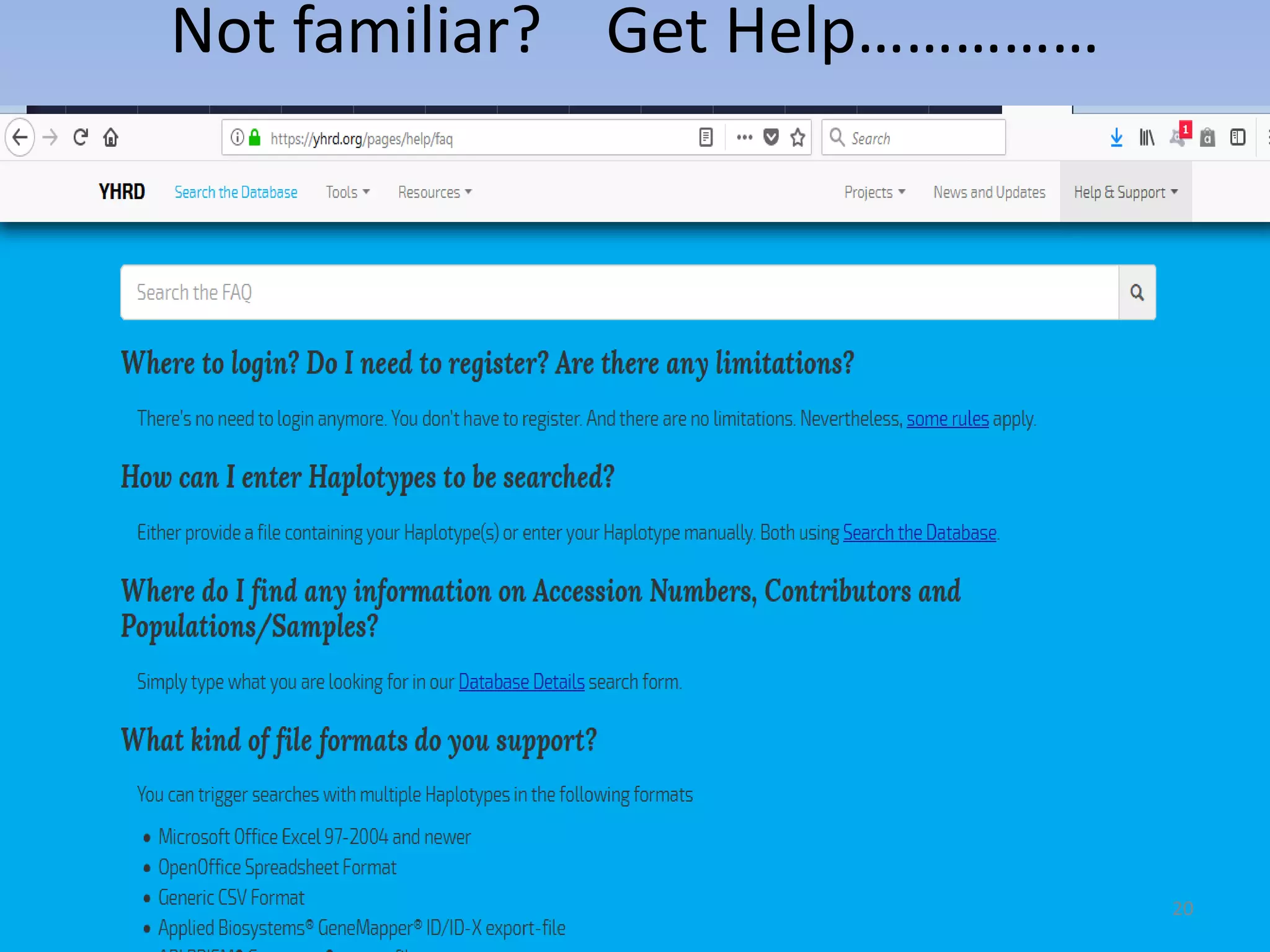Save page to Pocket icon
Screen dimensions: 1270x952
(771, 137)
